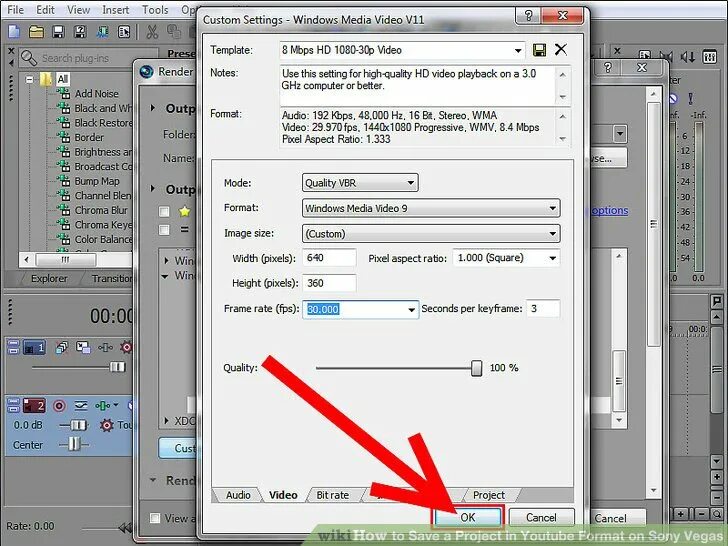Open a project with the folder icon
The image size is (728, 546).
click(36, 32)
